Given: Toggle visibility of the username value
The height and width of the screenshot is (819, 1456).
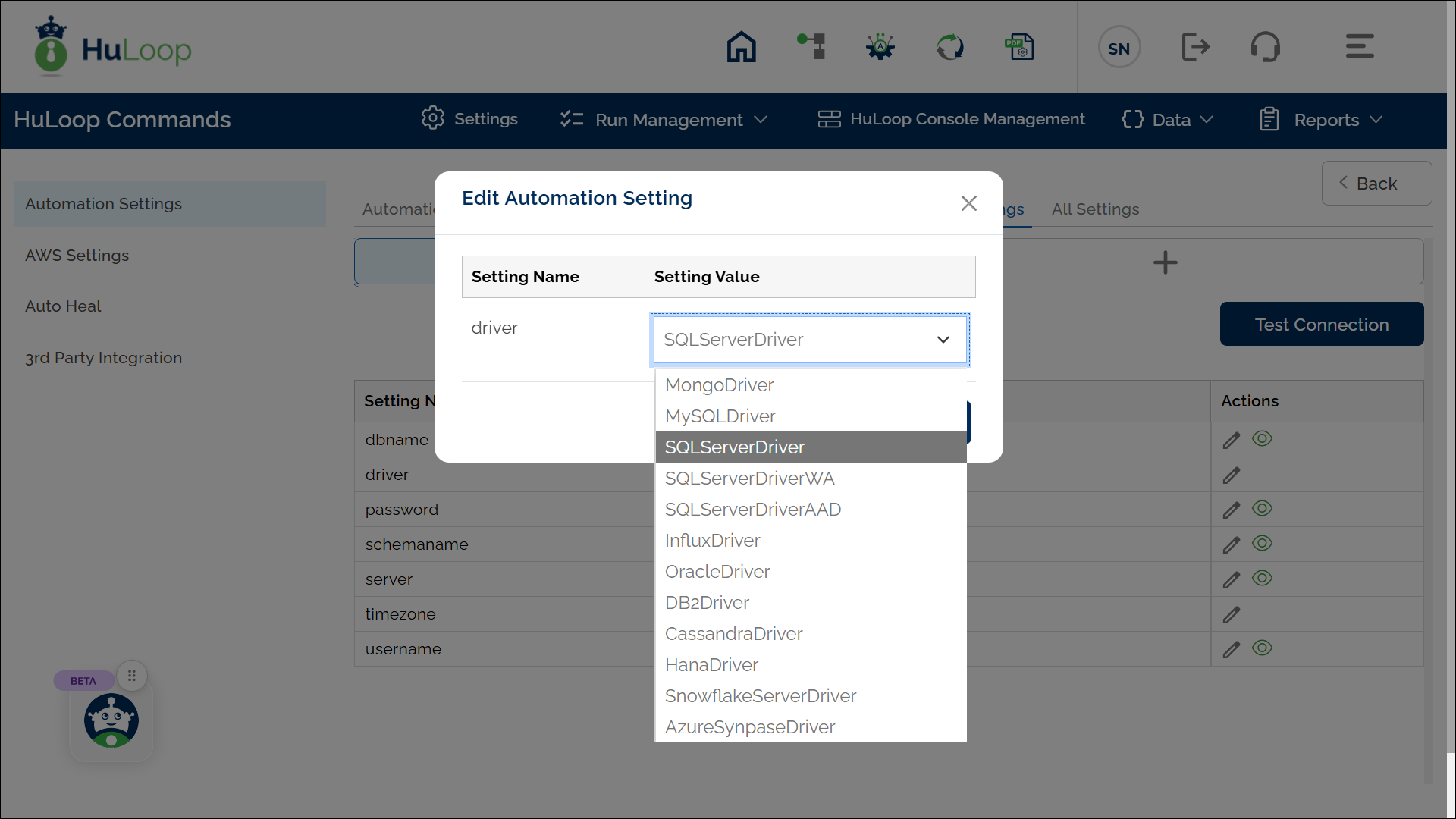Looking at the screenshot, I should (1262, 648).
